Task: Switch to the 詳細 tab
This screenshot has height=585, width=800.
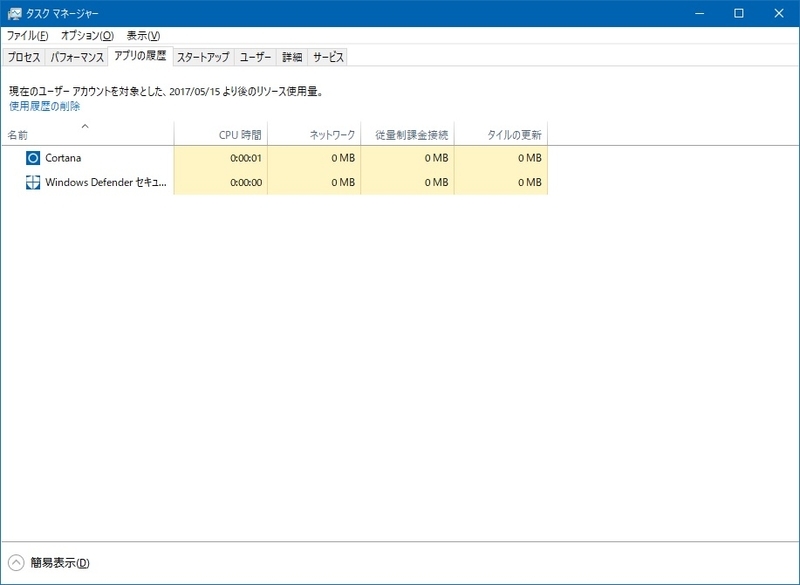Action: [292, 57]
